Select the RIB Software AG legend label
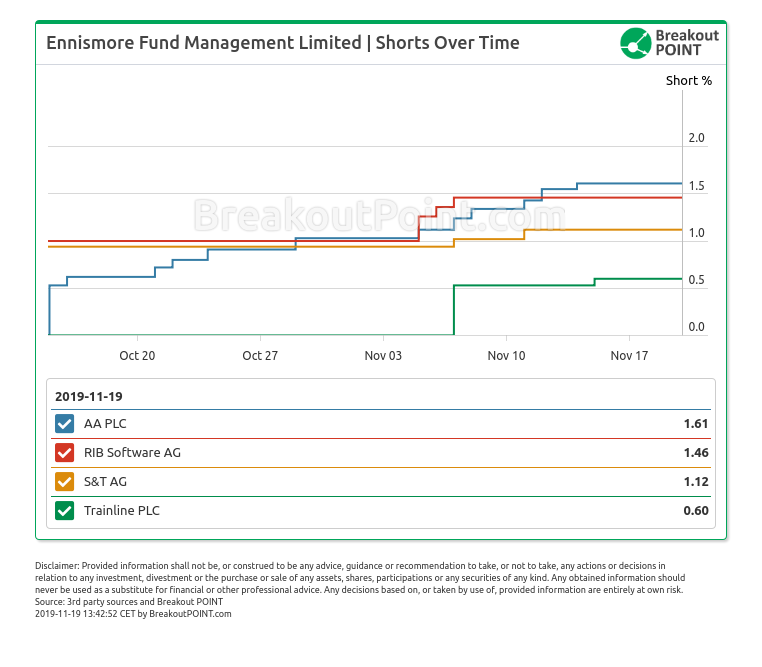This screenshot has width=762, height=667. (x=132, y=452)
